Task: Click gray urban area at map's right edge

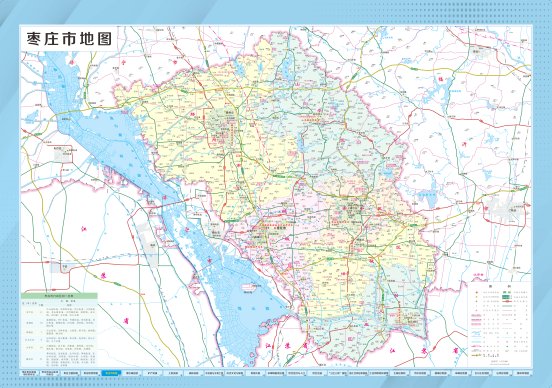Action: click(x=506, y=210)
